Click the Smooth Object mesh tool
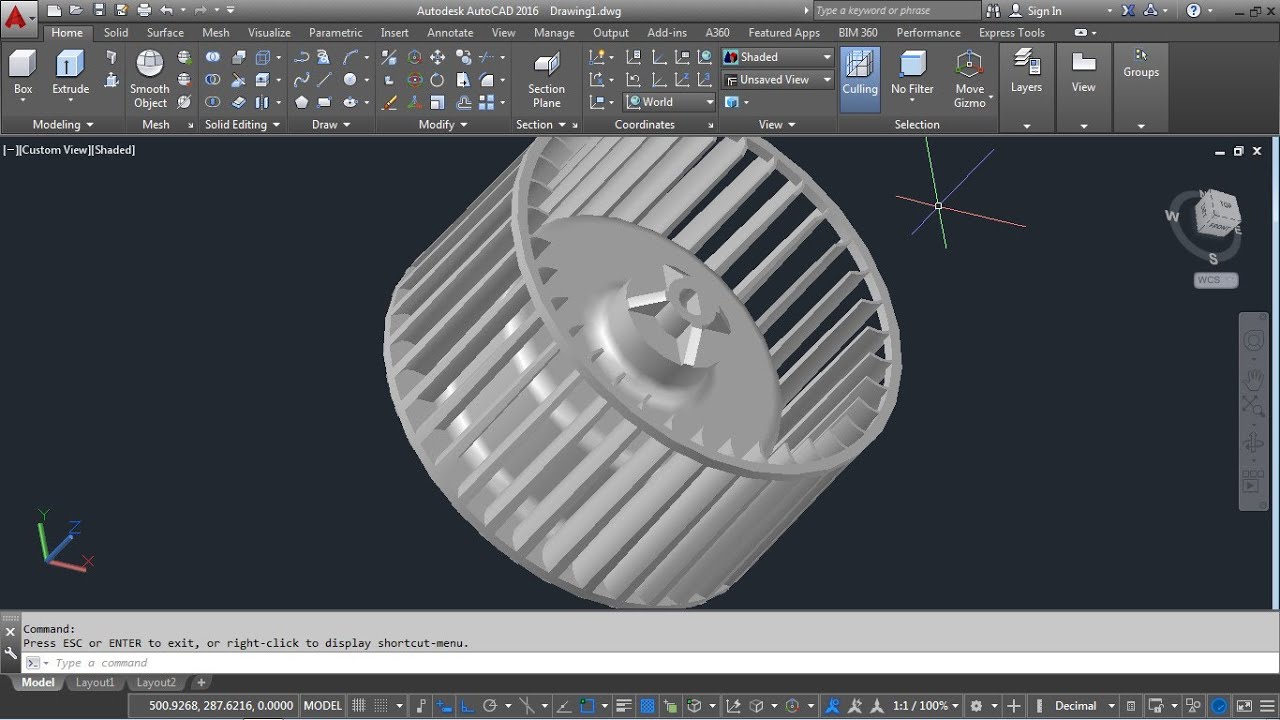 150,79
